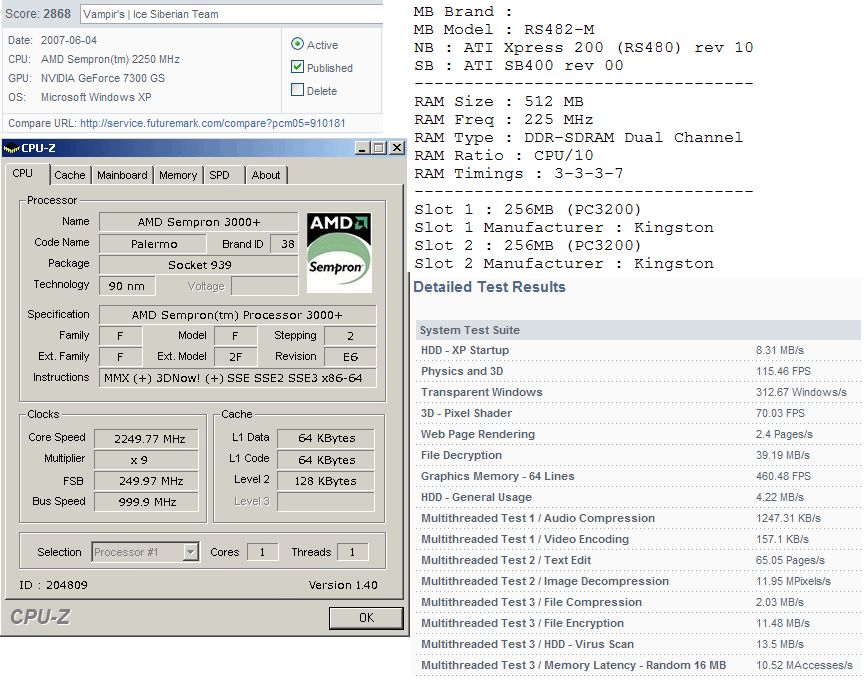Click the Ext. Model value 2F
Image resolution: width=864 pixels, height=687 pixels.
[x=235, y=356]
